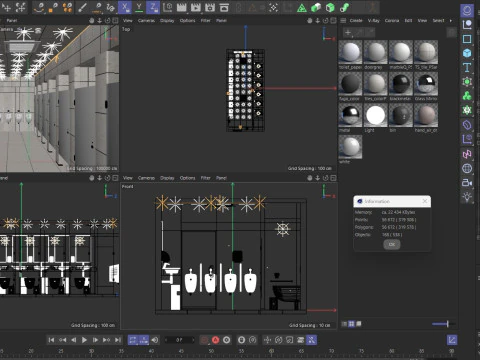
Task: Expand hidden material manager menus arrow
Action: [451, 21]
